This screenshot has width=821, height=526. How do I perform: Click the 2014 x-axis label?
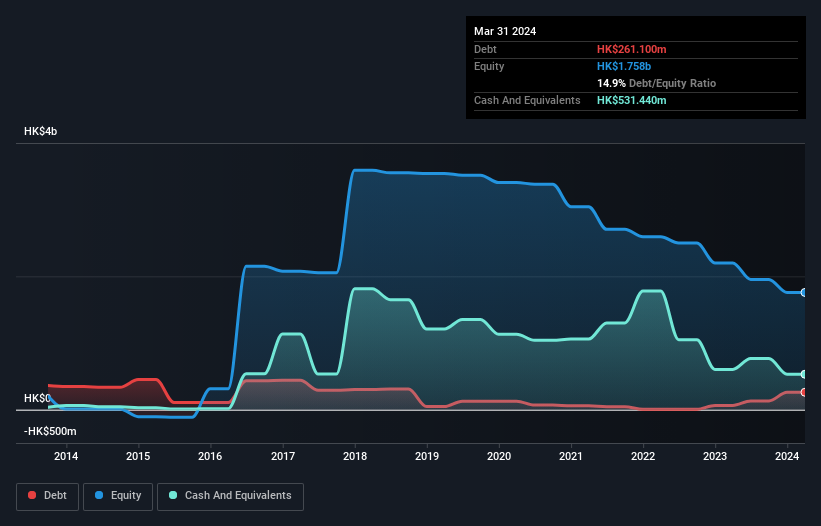pyautogui.click(x=66, y=456)
